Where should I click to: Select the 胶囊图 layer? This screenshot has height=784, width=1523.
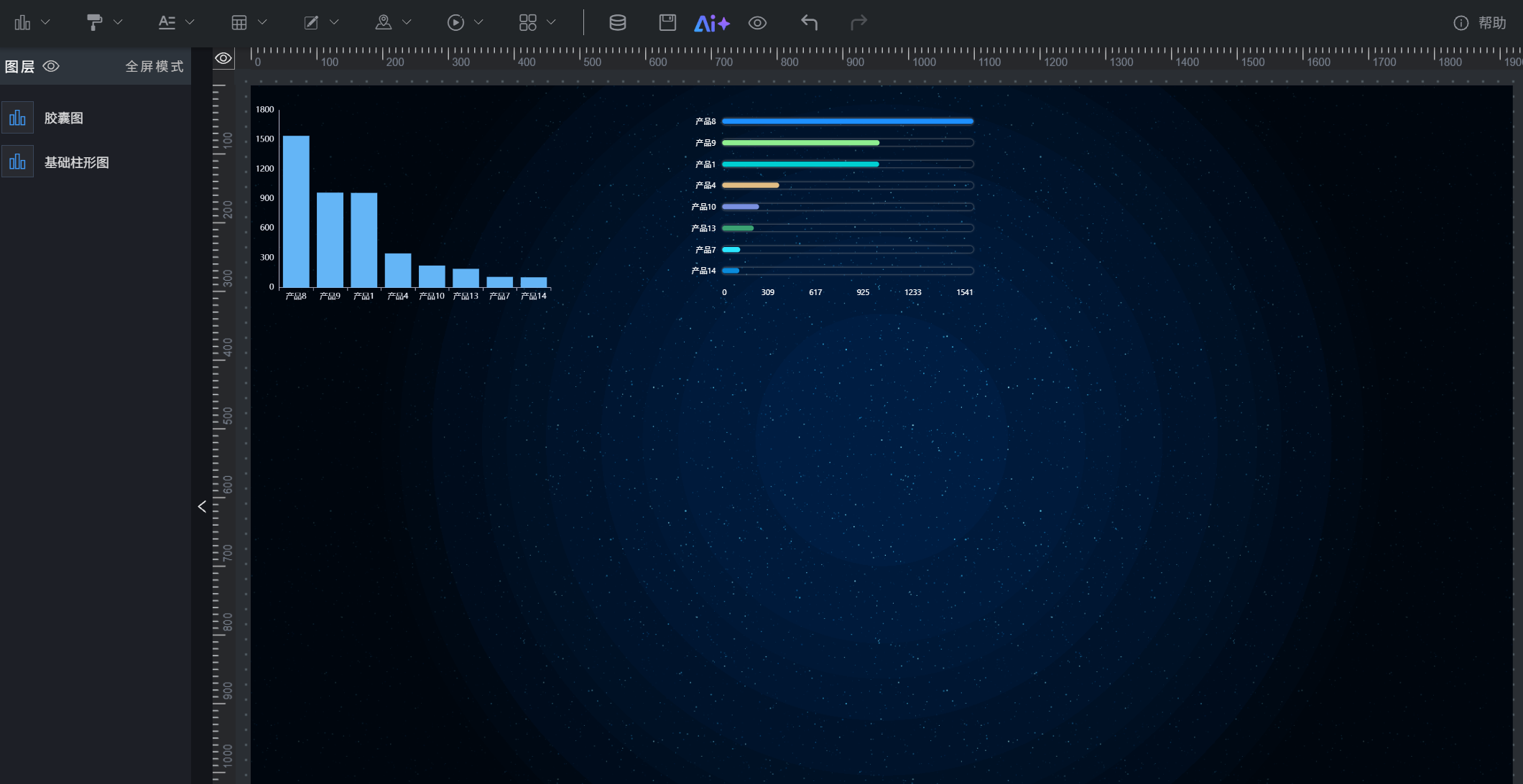(x=64, y=118)
